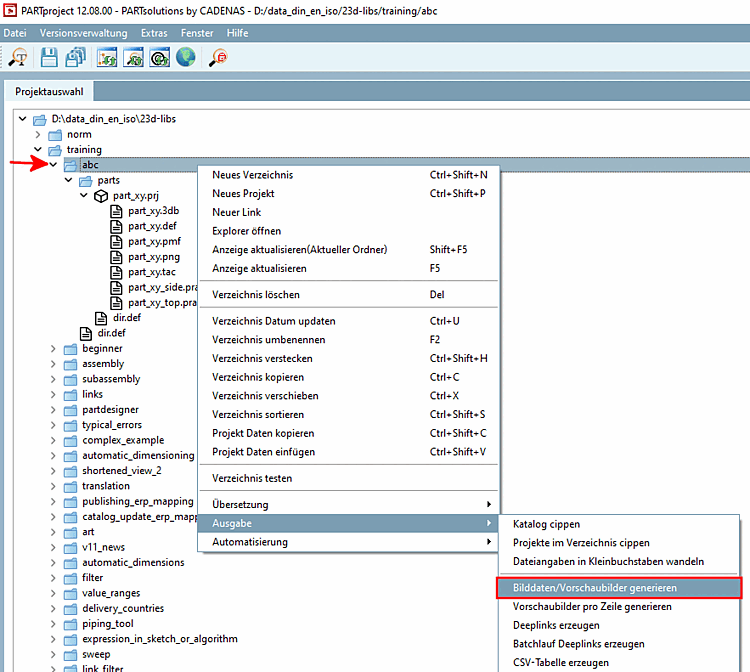The height and width of the screenshot is (672, 750).
Task: Click the globe toolbar icon
Action: (x=186, y=57)
